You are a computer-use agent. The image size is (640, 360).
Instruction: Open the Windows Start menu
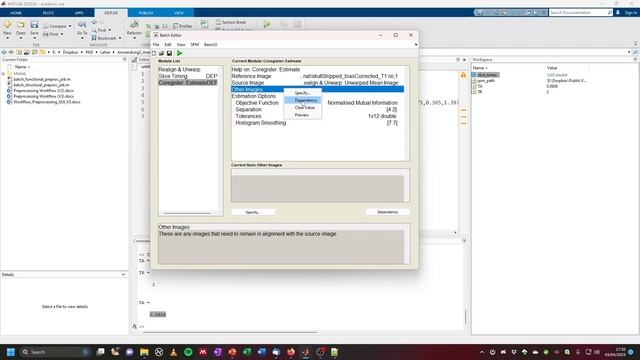coord(11,352)
